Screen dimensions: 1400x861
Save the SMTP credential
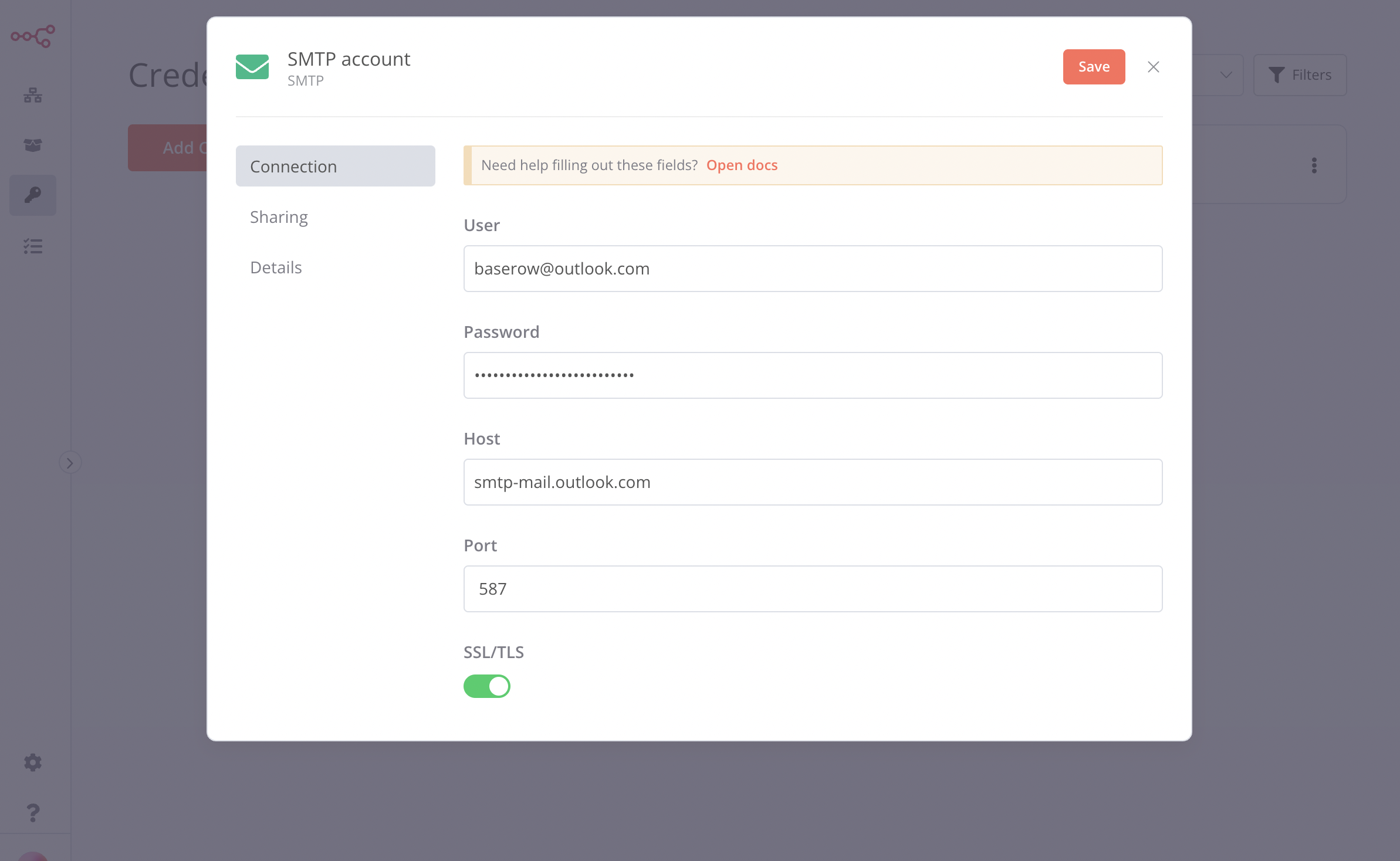tap(1094, 67)
